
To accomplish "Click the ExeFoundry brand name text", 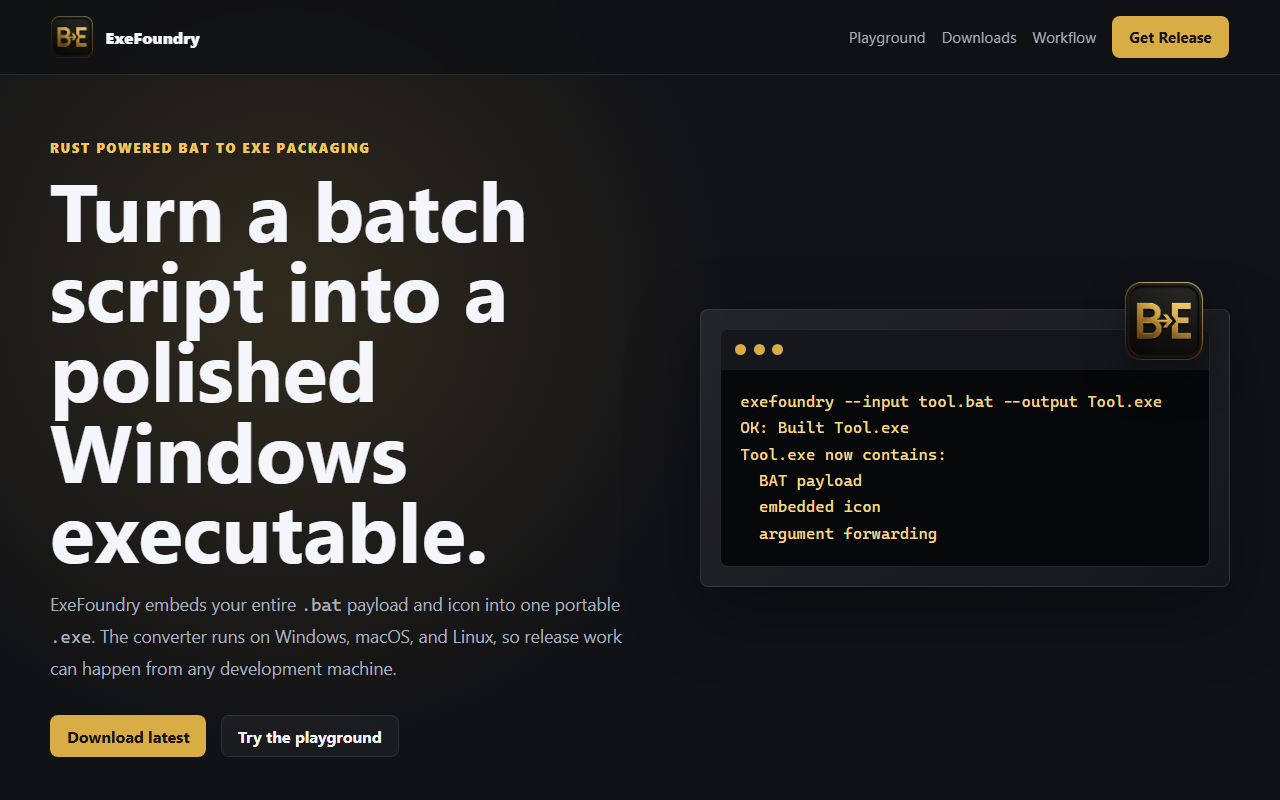I will pyautogui.click(x=153, y=38).
